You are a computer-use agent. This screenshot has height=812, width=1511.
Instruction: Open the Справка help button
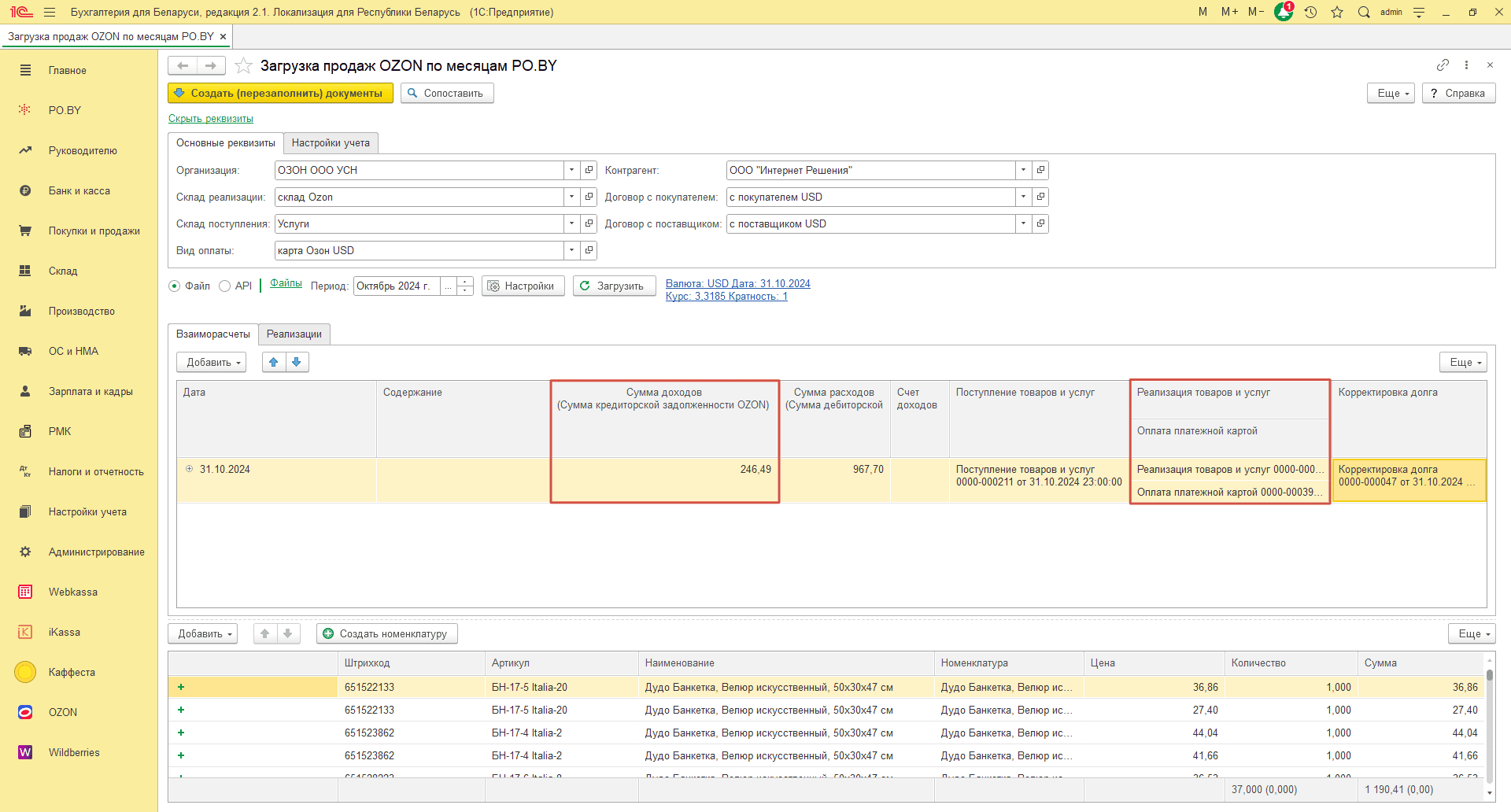(x=1459, y=93)
